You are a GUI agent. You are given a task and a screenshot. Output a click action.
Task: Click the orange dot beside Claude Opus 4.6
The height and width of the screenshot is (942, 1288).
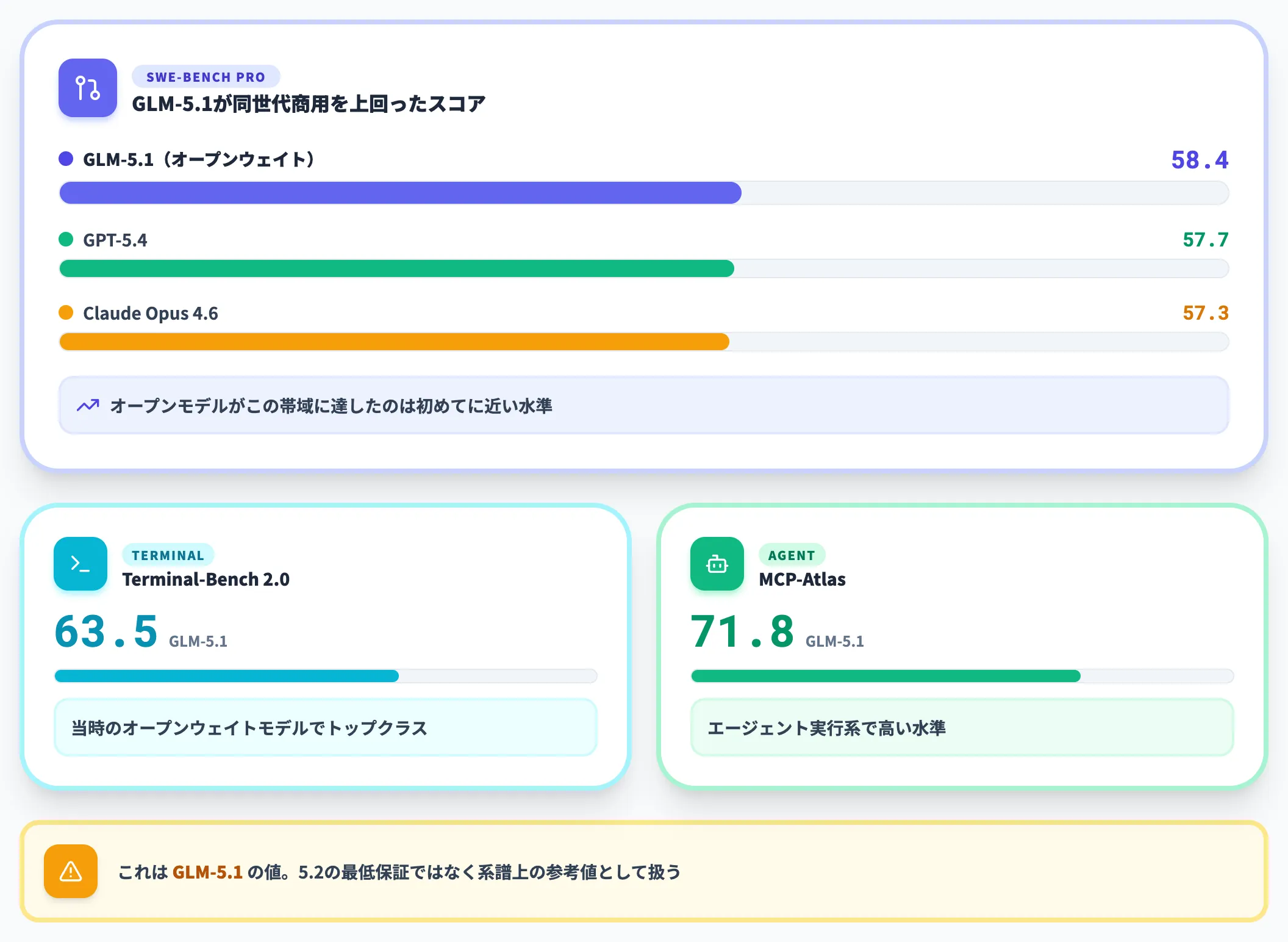click(x=66, y=312)
